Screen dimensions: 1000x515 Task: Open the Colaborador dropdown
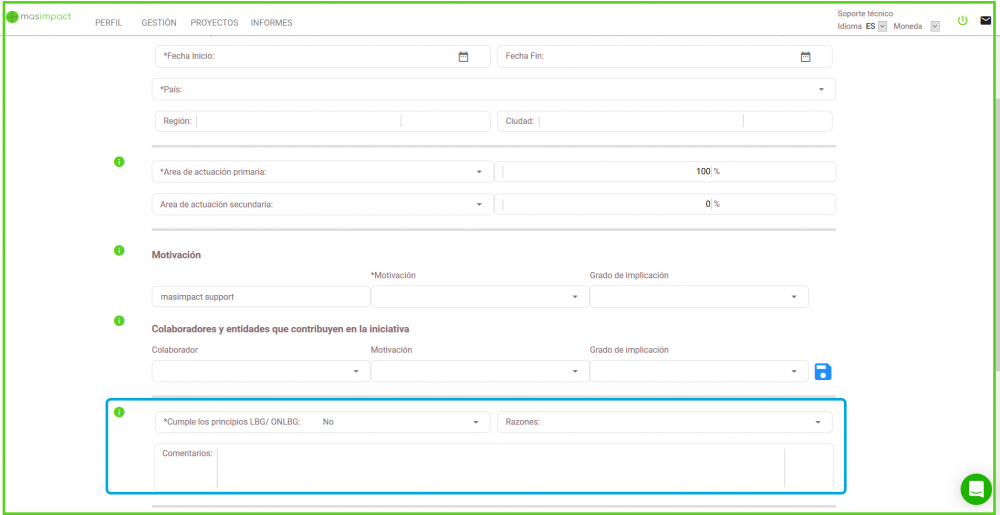(x=356, y=372)
